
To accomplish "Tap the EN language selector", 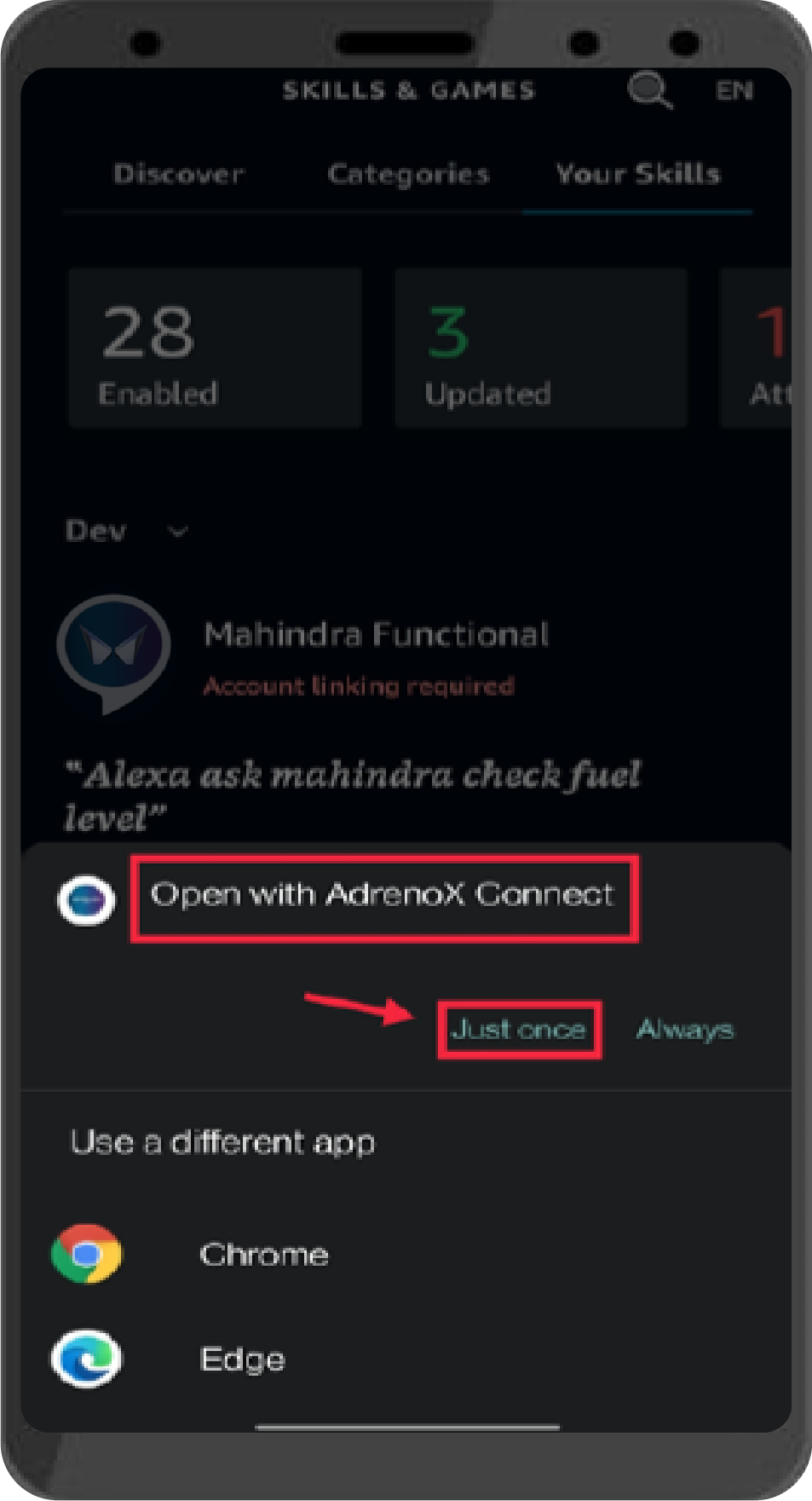I will click(x=734, y=90).
